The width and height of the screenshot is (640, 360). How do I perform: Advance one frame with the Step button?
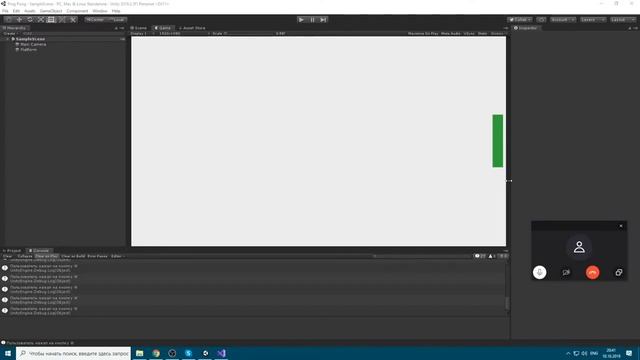(x=323, y=20)
